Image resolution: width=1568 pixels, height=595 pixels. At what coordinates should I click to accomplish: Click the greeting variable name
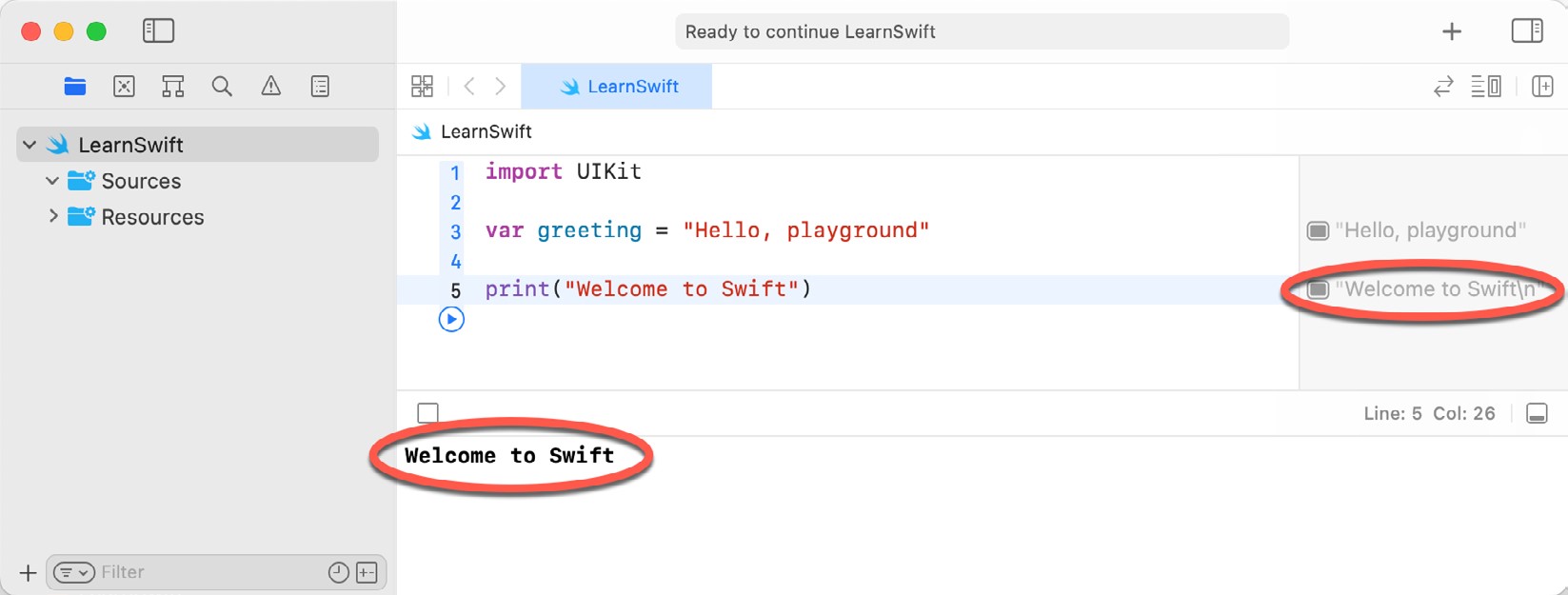(589, 230)
